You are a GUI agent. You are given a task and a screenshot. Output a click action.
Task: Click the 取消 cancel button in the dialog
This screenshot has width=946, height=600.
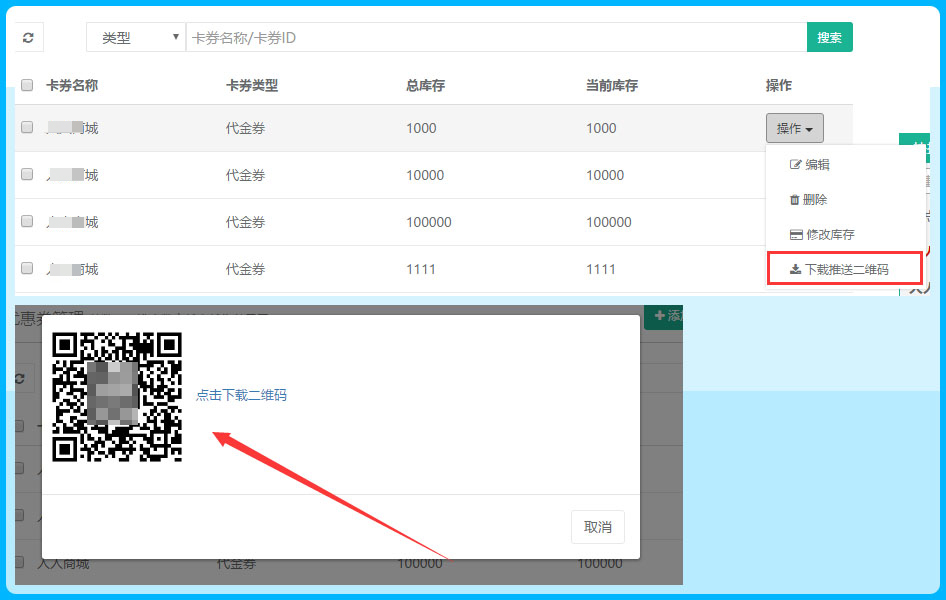597,527
